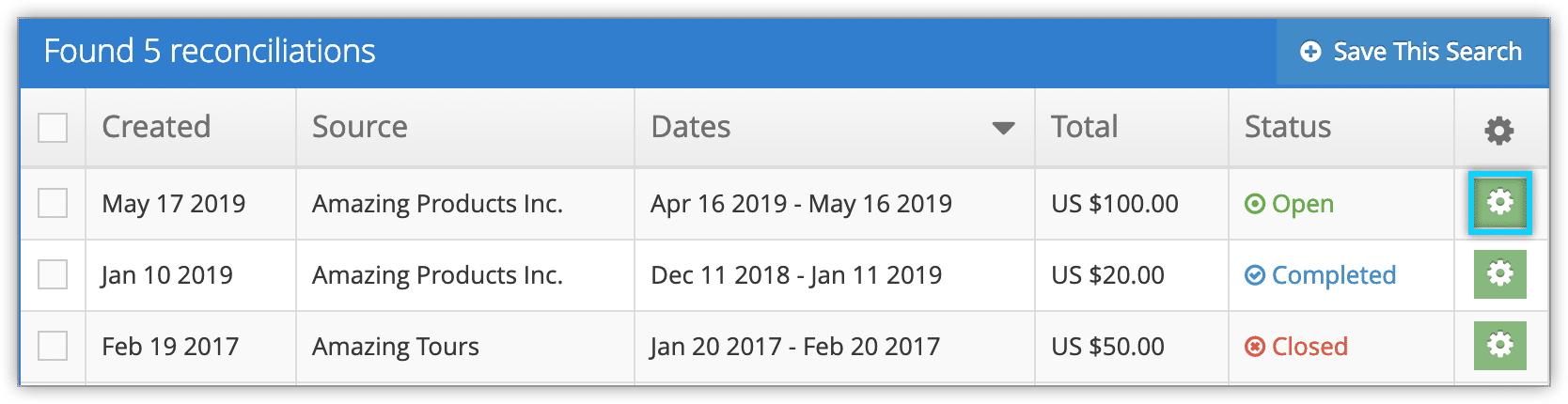
Task: Open the Completed status link
Action: (x=1333, y=275)
